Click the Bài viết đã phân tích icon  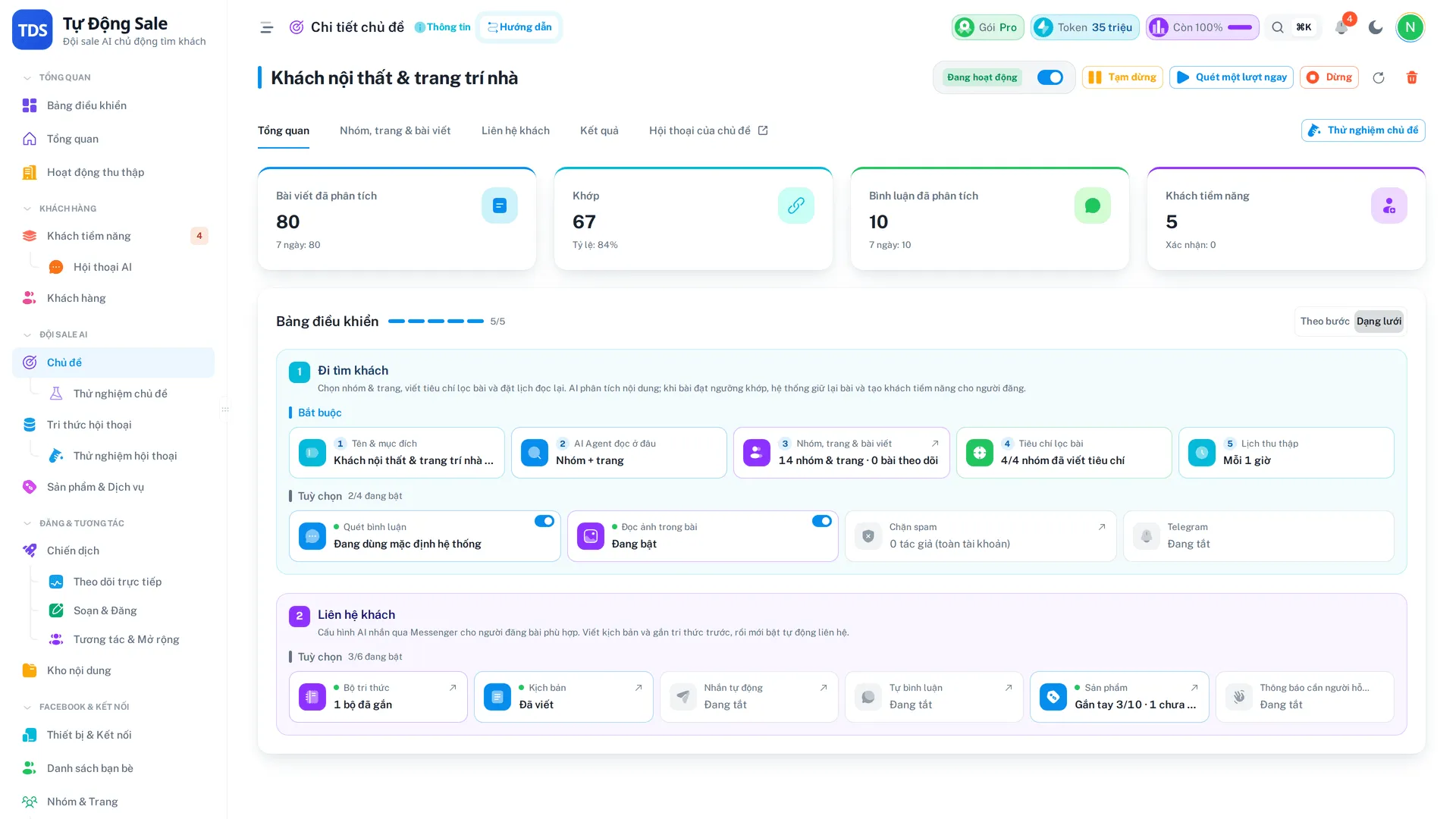[500, 206]
